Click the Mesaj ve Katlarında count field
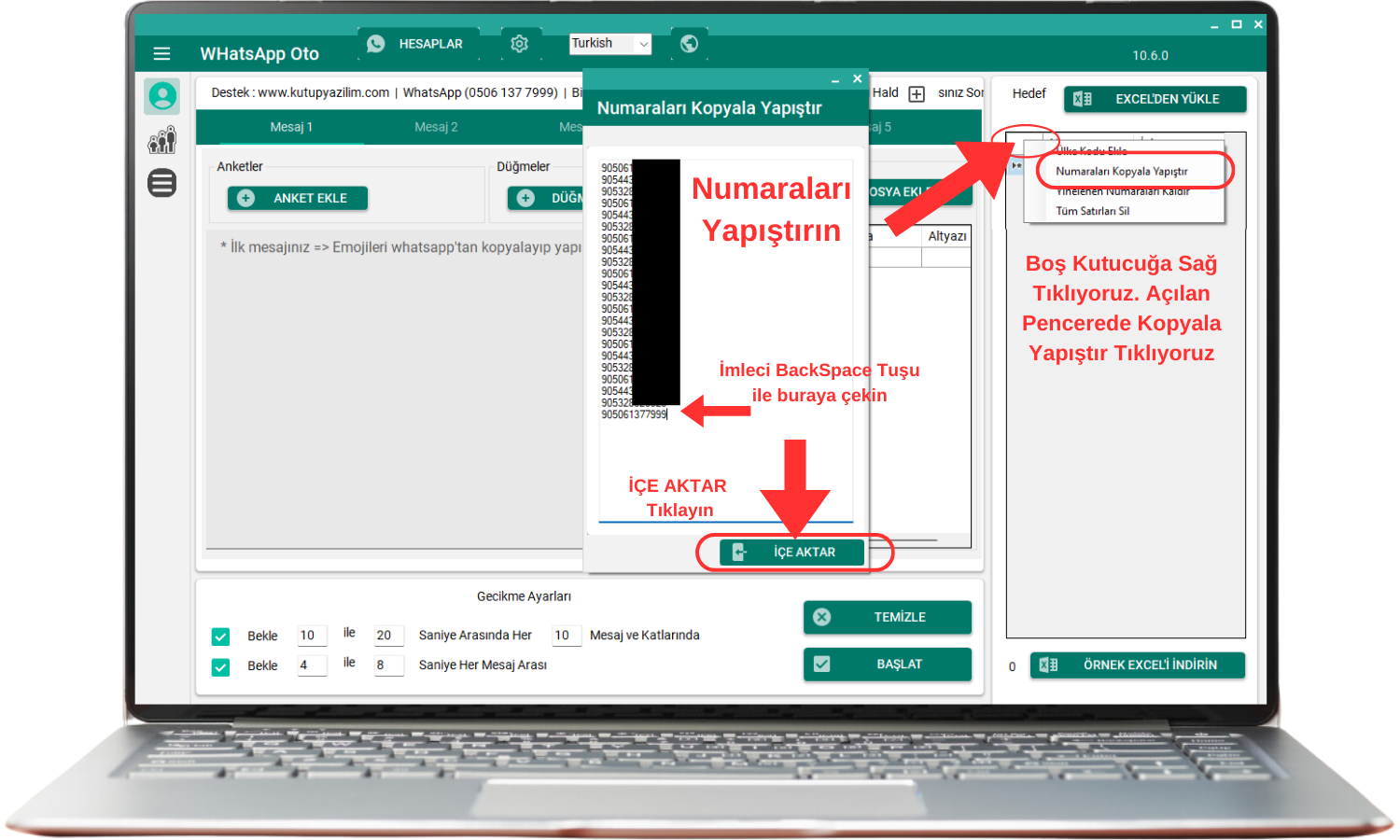1400x840 pixels. 567,636
